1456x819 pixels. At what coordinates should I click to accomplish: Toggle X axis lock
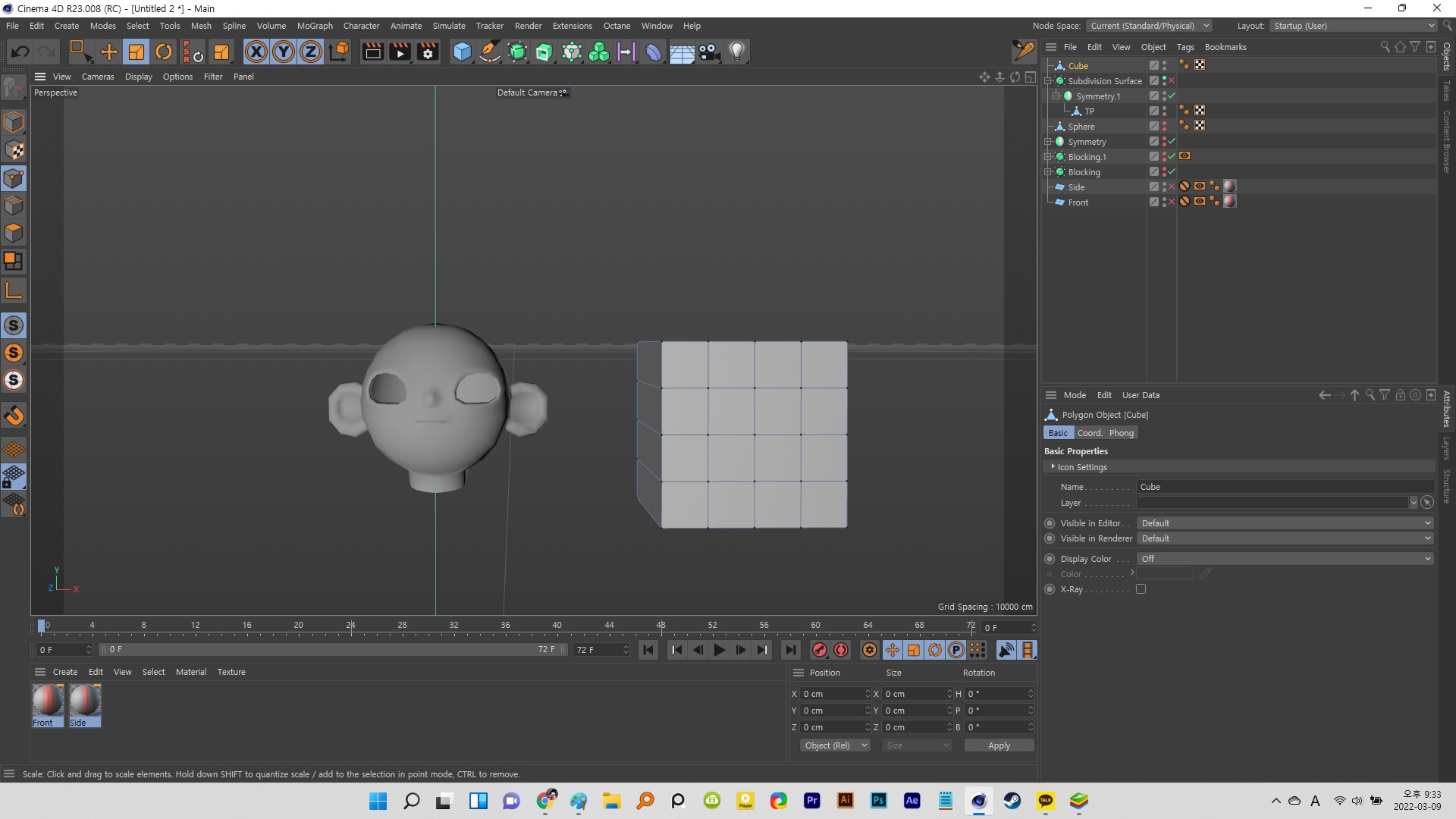click(256, 52)
